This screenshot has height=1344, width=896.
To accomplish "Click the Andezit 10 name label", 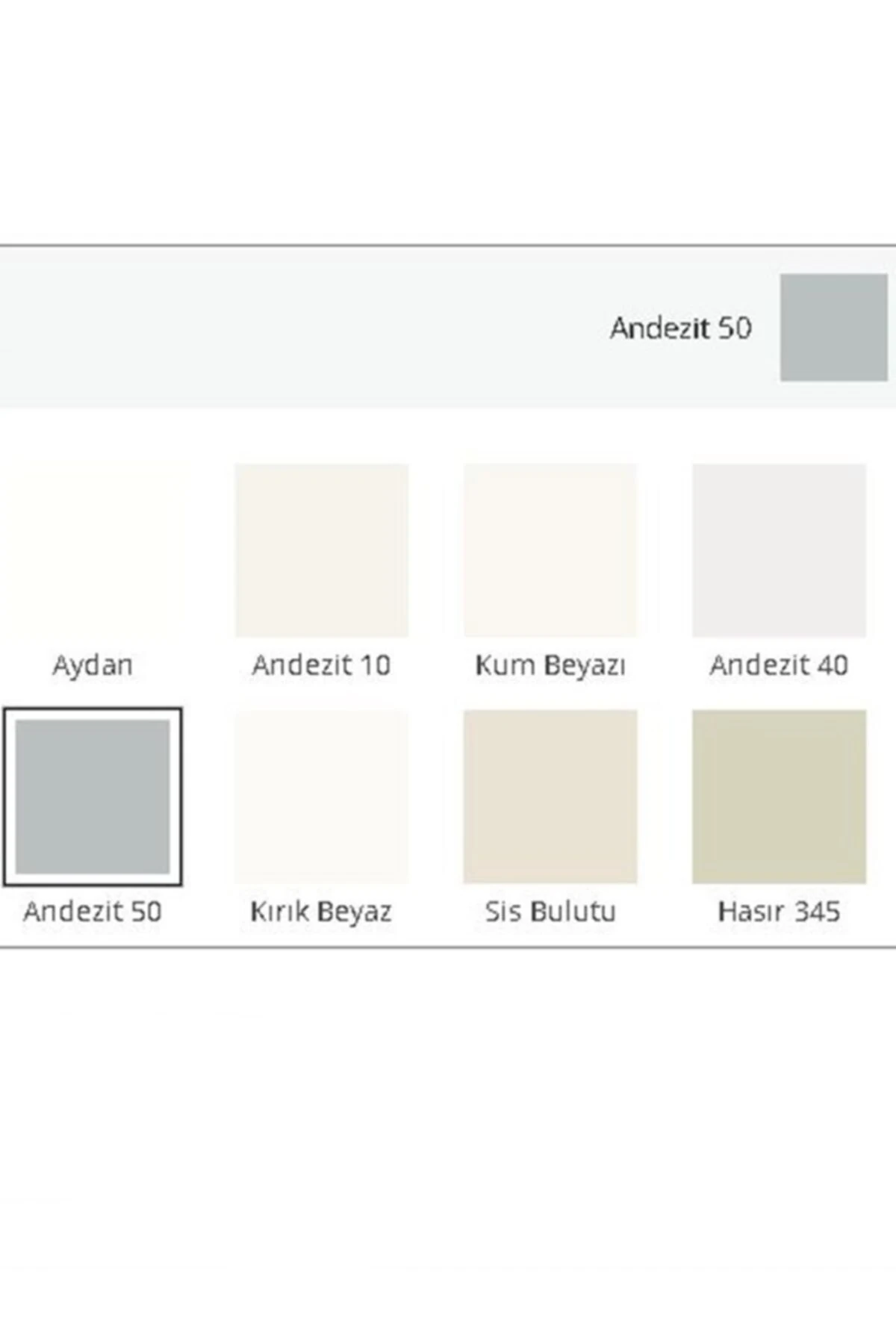I will 322,665.
